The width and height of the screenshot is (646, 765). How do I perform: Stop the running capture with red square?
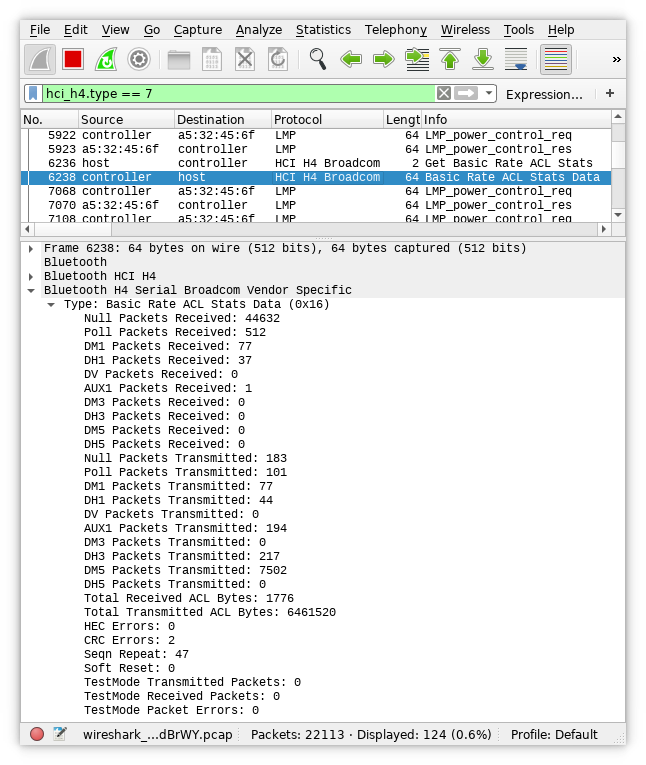click(73, 60)
